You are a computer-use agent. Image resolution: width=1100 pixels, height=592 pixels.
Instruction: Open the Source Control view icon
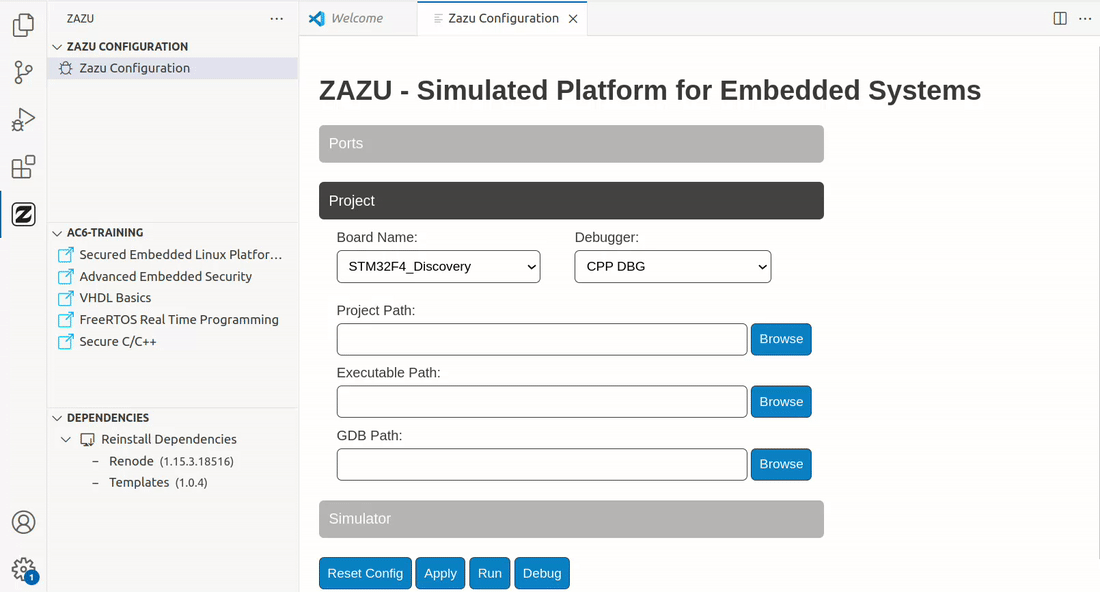[23, 72]
